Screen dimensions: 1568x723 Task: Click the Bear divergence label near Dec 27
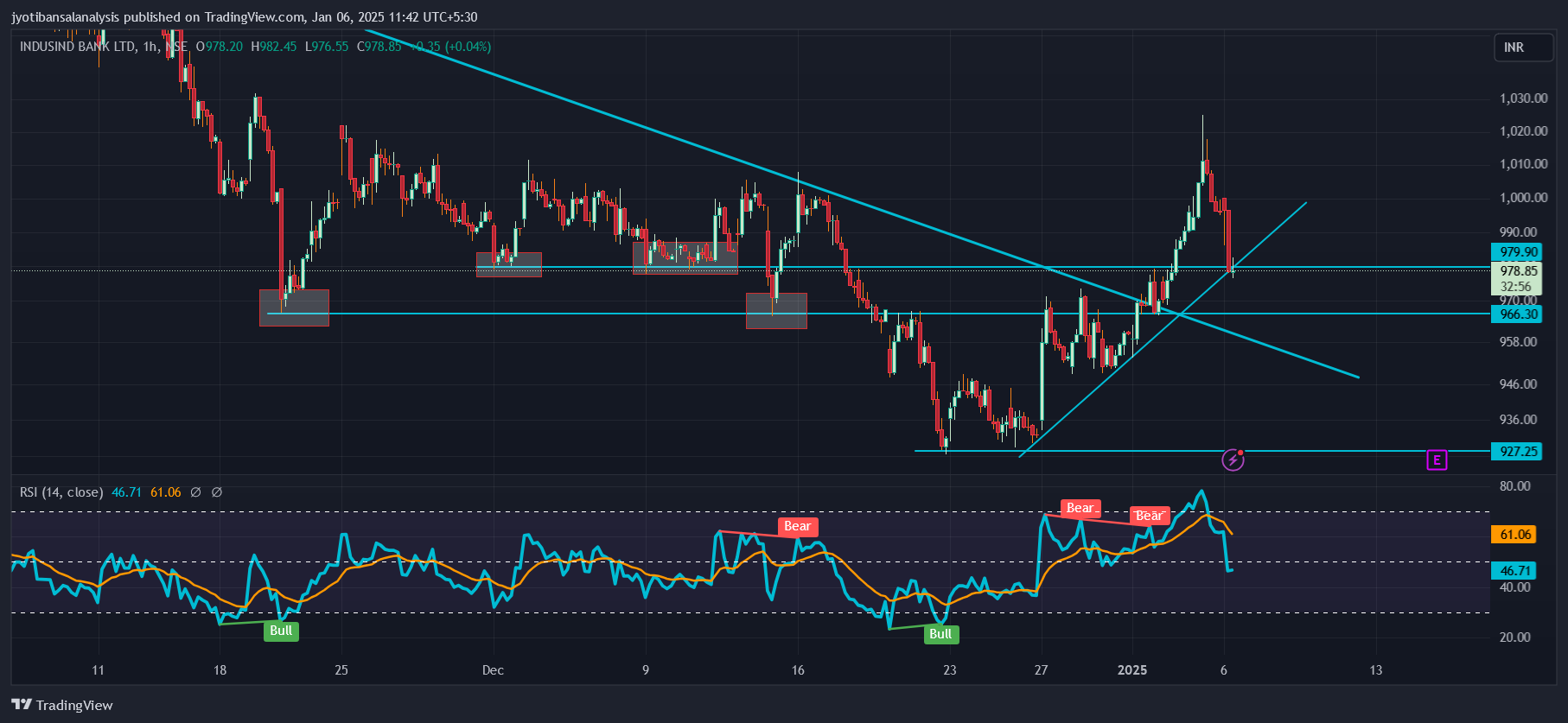tap(1080, 508)
